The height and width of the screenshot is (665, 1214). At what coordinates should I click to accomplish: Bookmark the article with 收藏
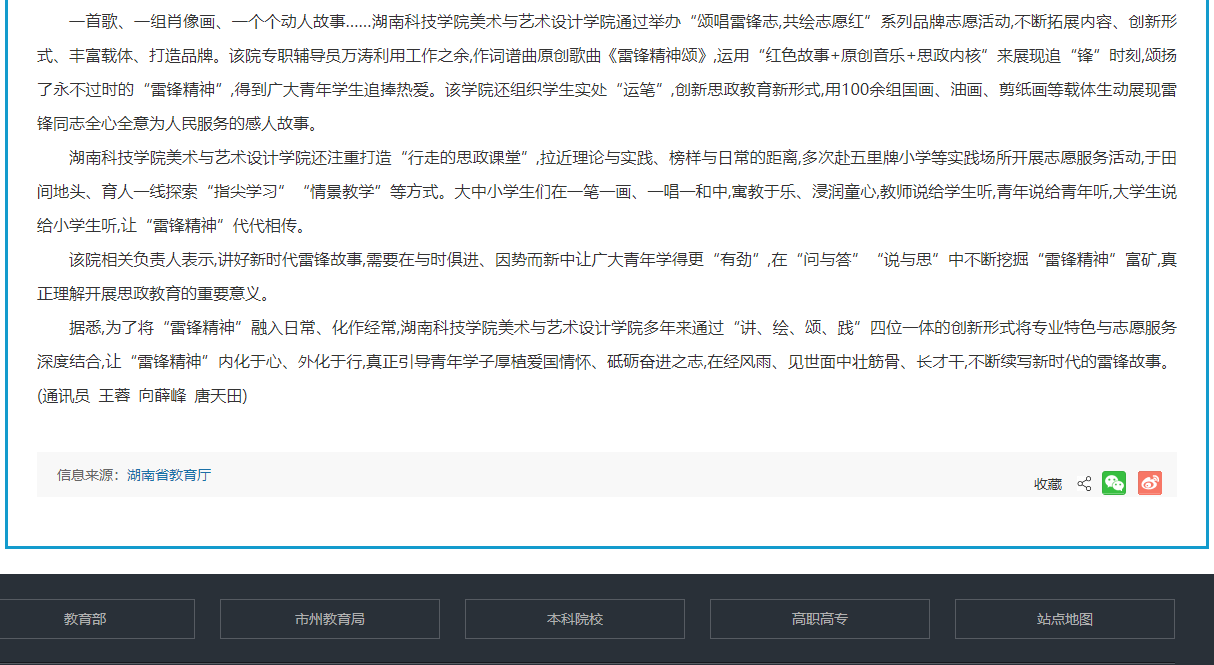click(1048, 484)
